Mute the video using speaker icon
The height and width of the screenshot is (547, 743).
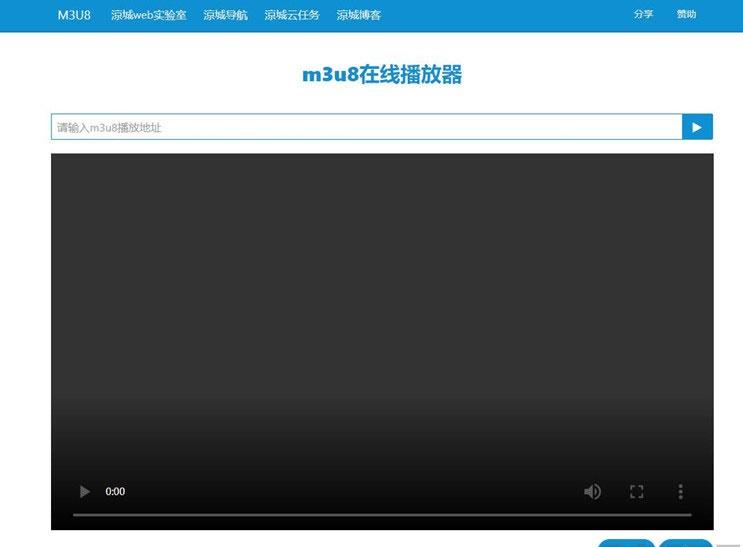592,492
